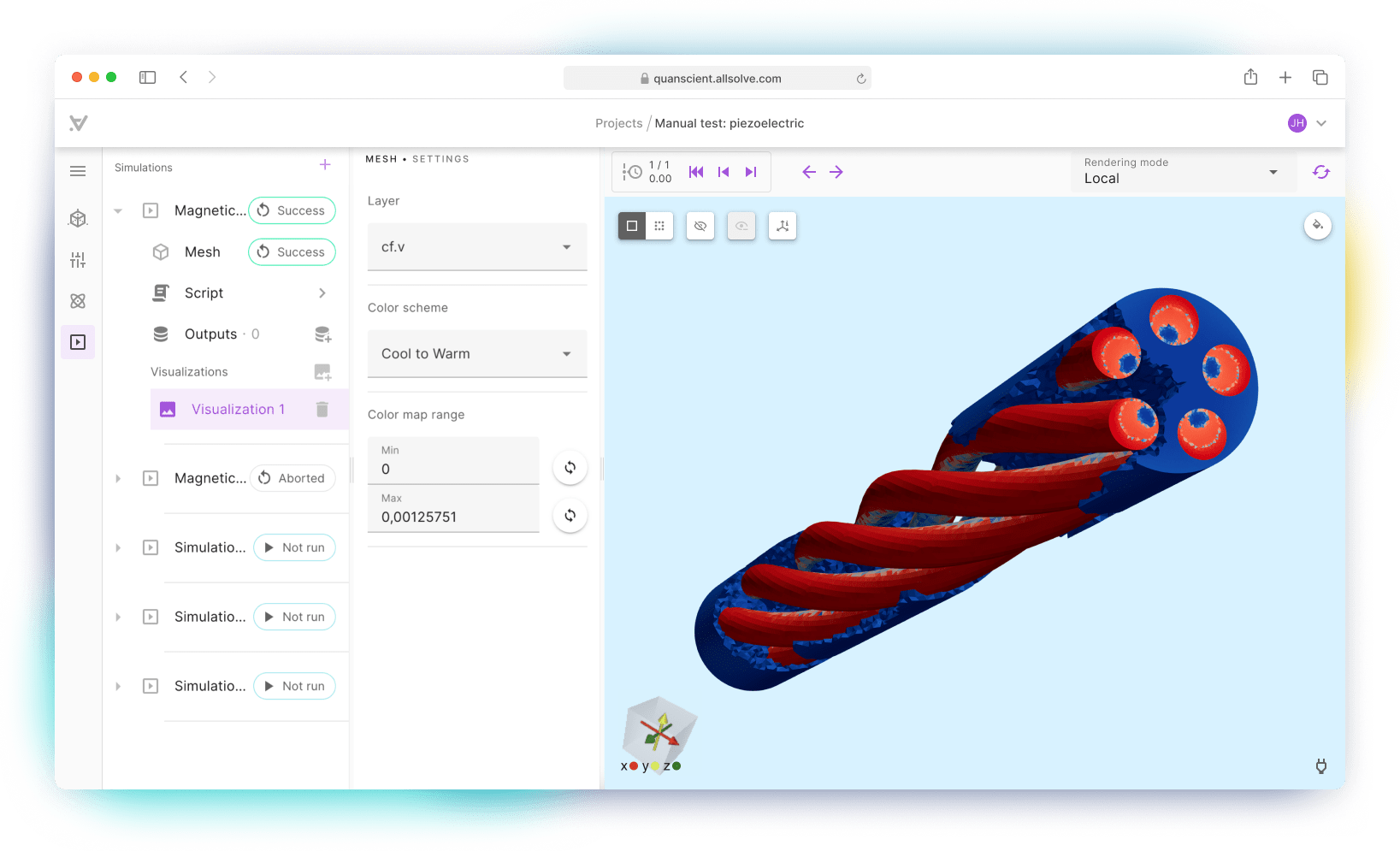Open the Layer dropdown showing cf.v
This screenshot has height=851, width=1400.
tap(476, 246)
